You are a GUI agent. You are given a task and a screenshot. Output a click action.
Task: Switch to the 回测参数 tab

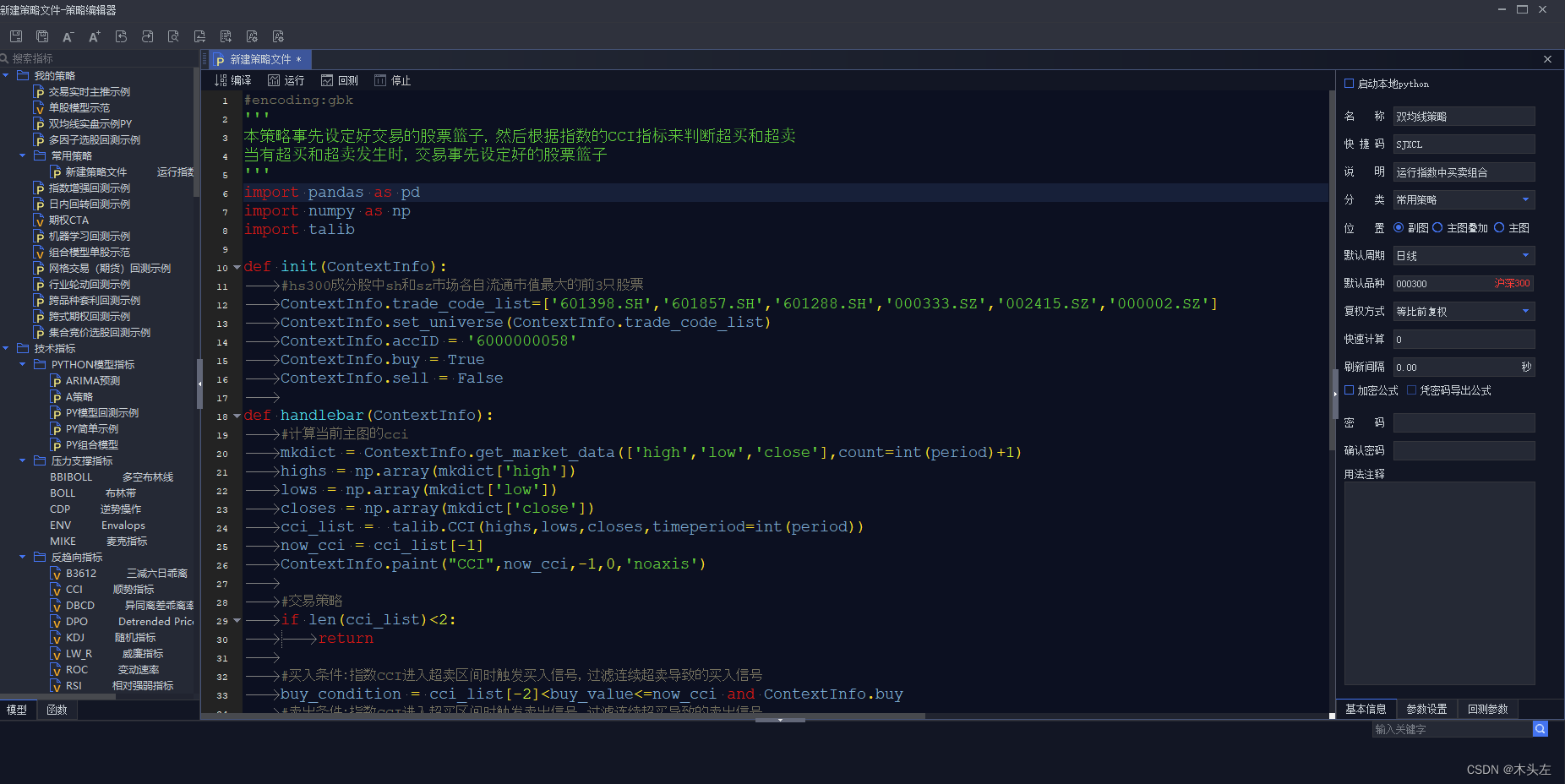click(x=1487, y=709)
